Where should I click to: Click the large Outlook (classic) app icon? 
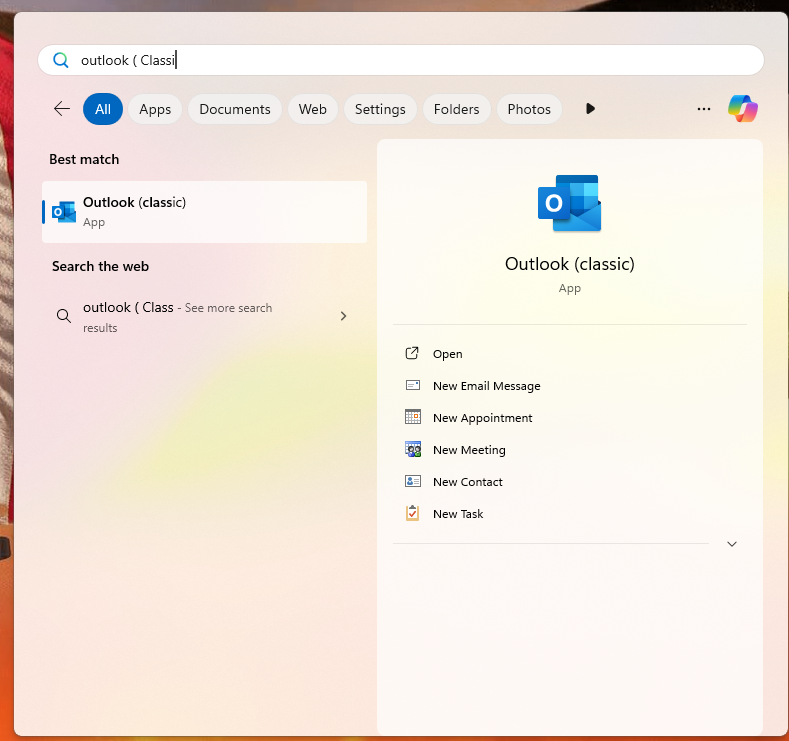(x=569, y=204)
